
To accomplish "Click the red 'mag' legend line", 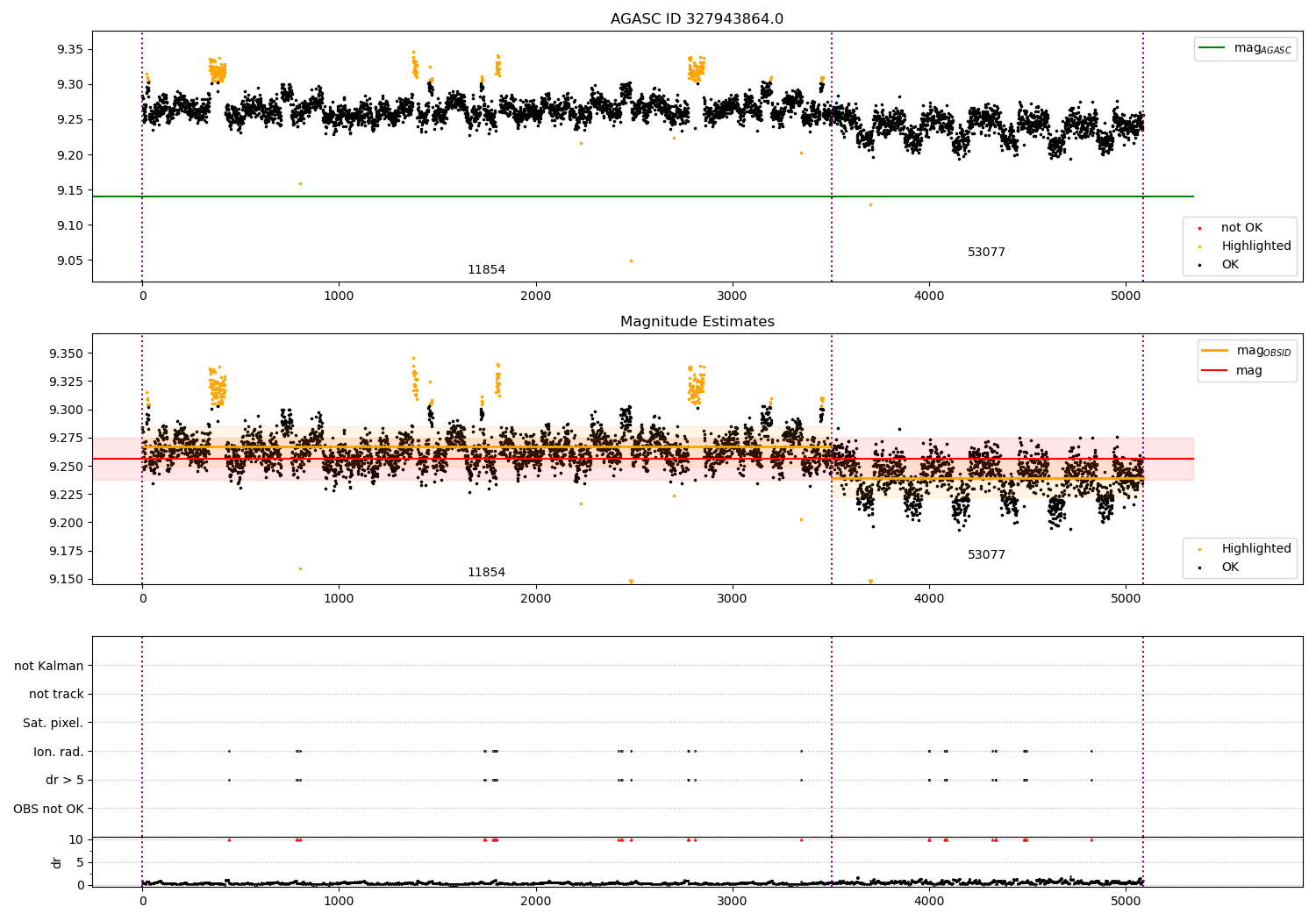I will coord(1215,371).
